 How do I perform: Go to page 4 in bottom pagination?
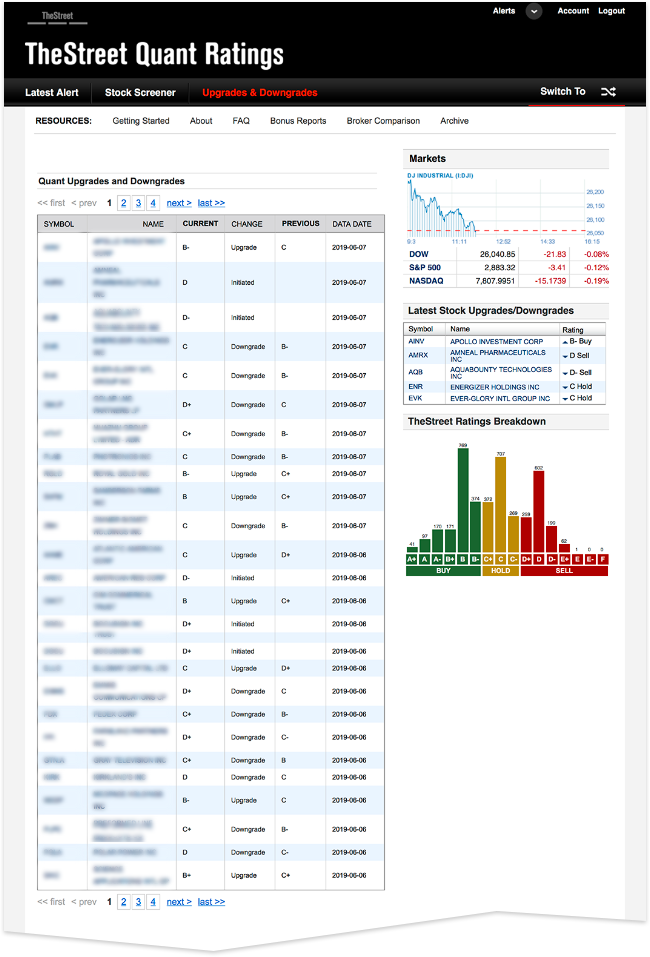tap(153, 901)
